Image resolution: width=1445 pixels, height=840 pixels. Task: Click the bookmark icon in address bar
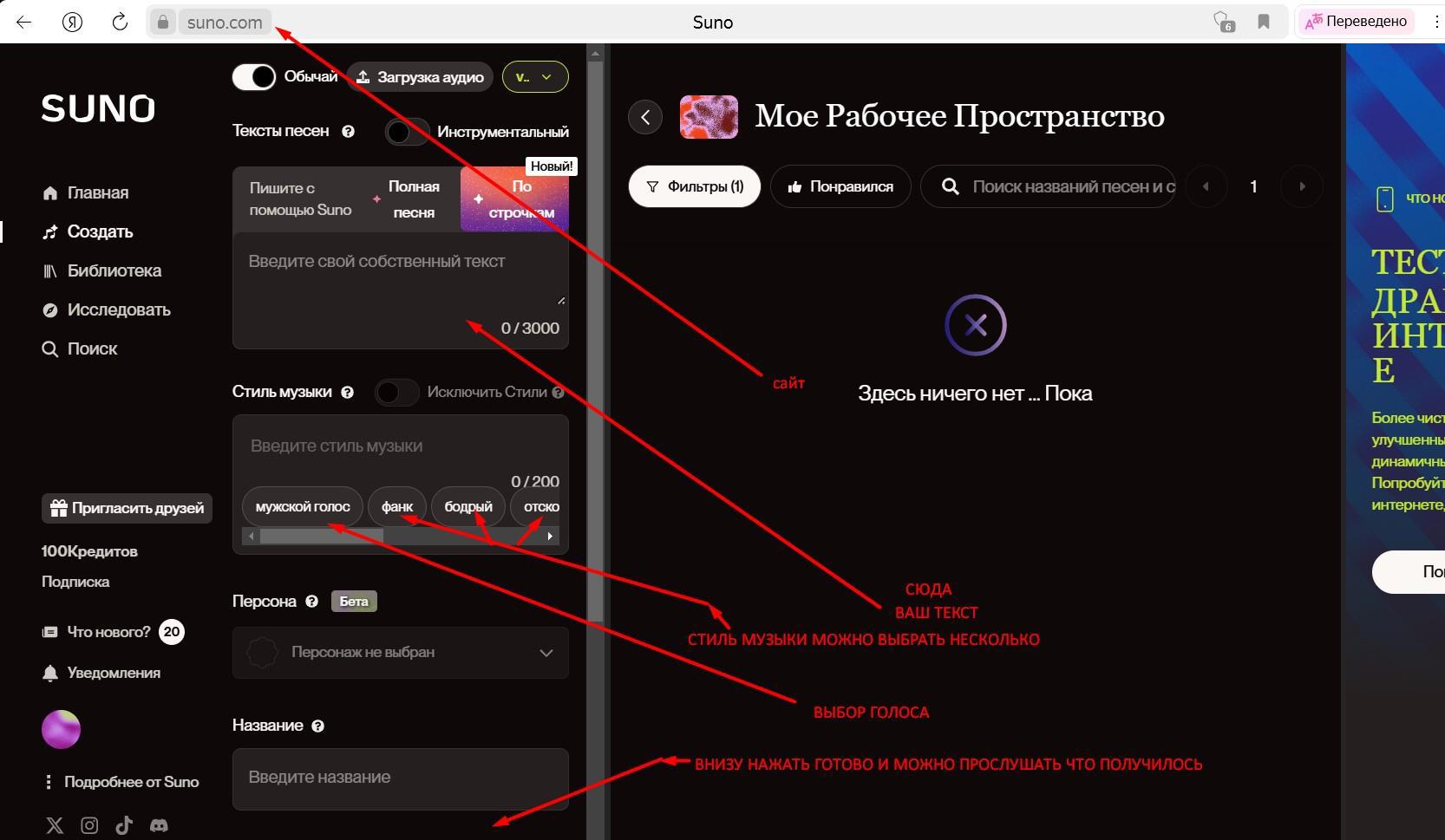[x=1264, y=23]
